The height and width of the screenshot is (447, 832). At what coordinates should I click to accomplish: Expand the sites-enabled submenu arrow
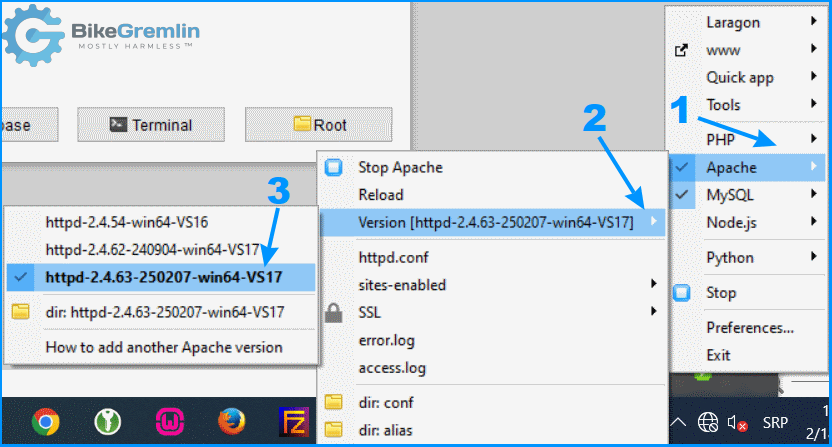pos(654,283)
